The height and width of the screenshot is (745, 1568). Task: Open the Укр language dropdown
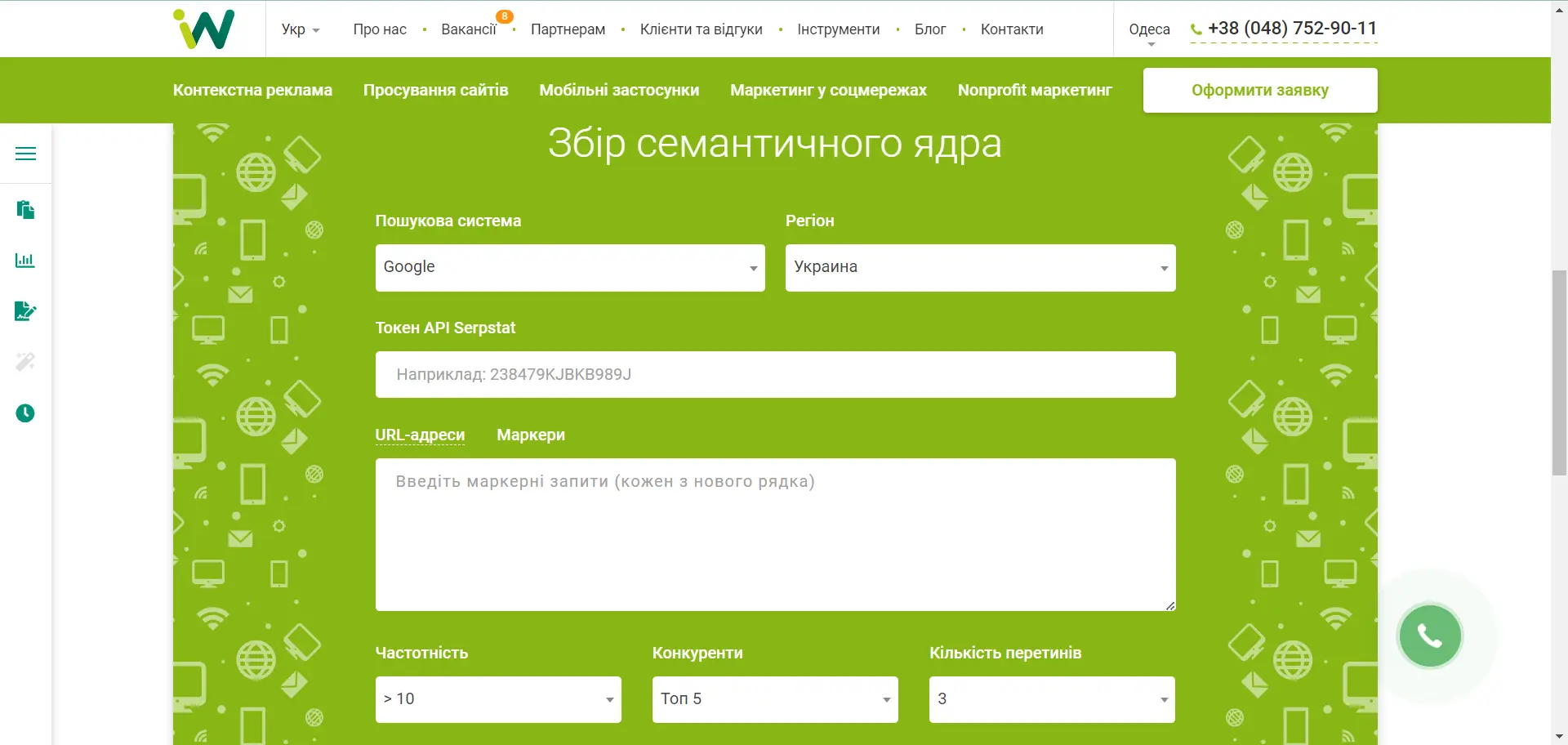301,29
